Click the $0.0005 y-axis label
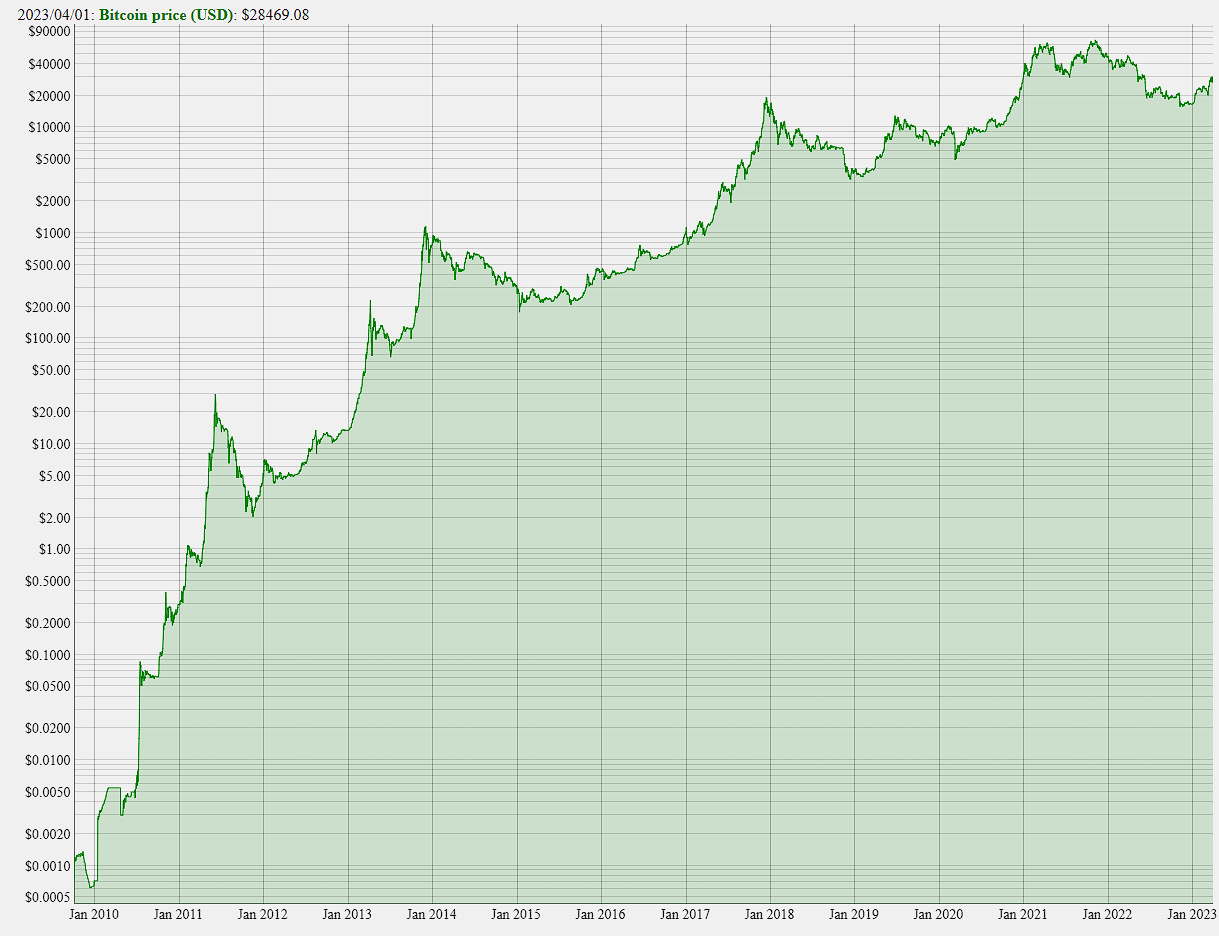Screen dimensions: 1219x936 (48, 897)
